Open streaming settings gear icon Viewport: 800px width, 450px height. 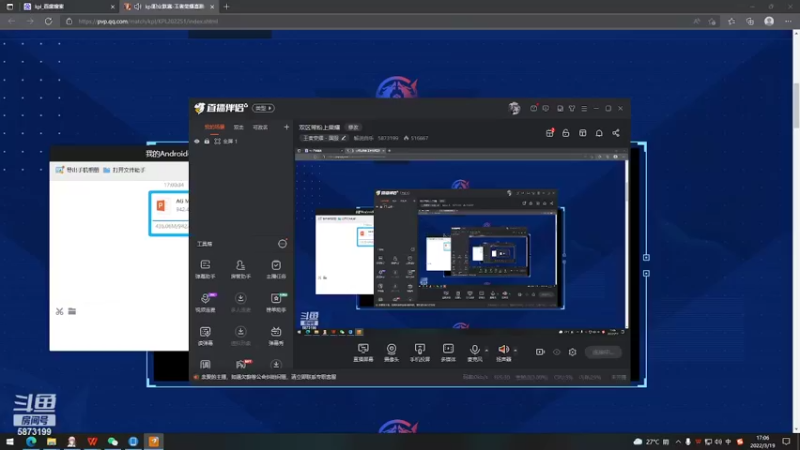point(572,352)
